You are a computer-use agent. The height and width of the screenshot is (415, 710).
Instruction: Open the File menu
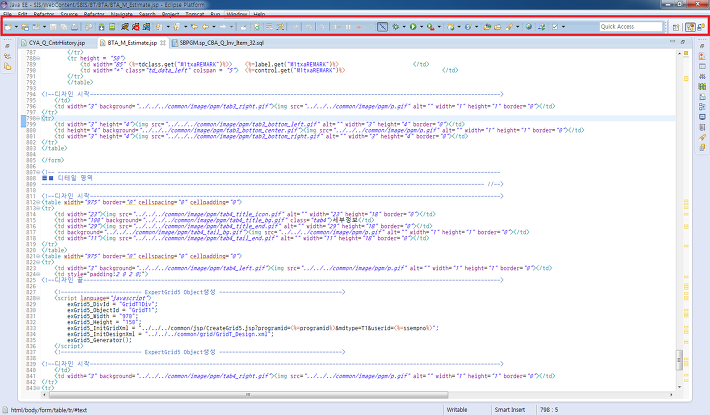pyautogui.click(x=7, y=14)
